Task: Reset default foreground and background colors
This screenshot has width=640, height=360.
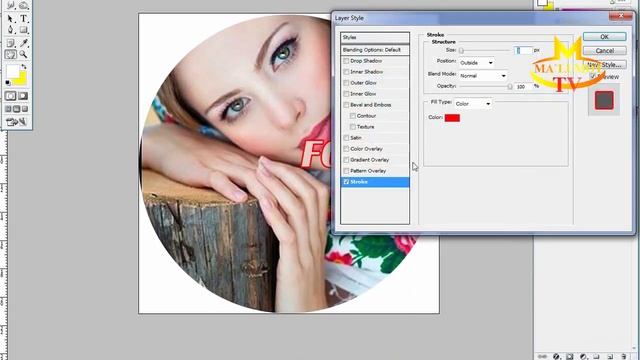Action: (8, 83)
